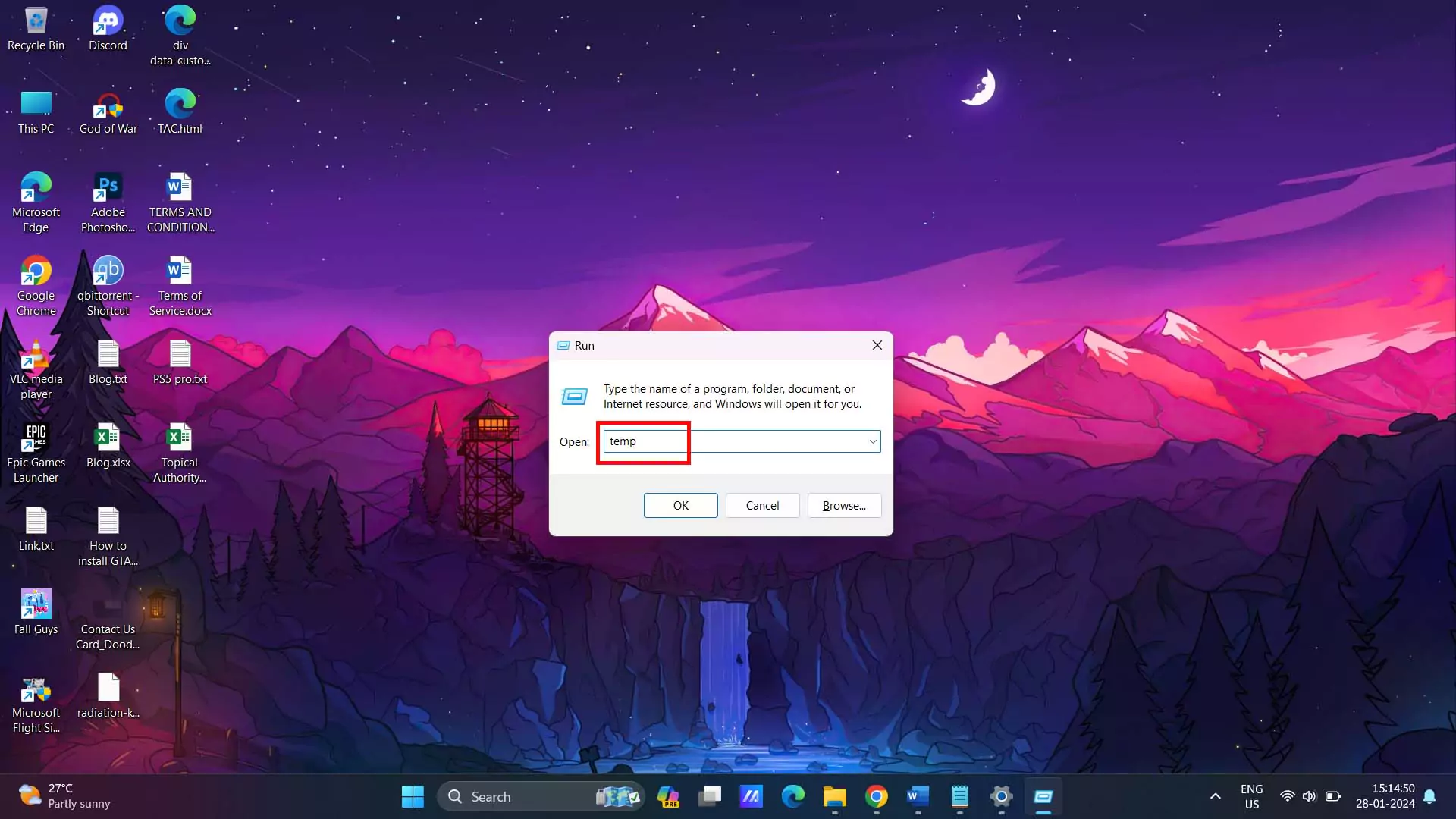Expand the Open dropdown in Run dialog
The image size is (1456, 819).
click(871, 441)
